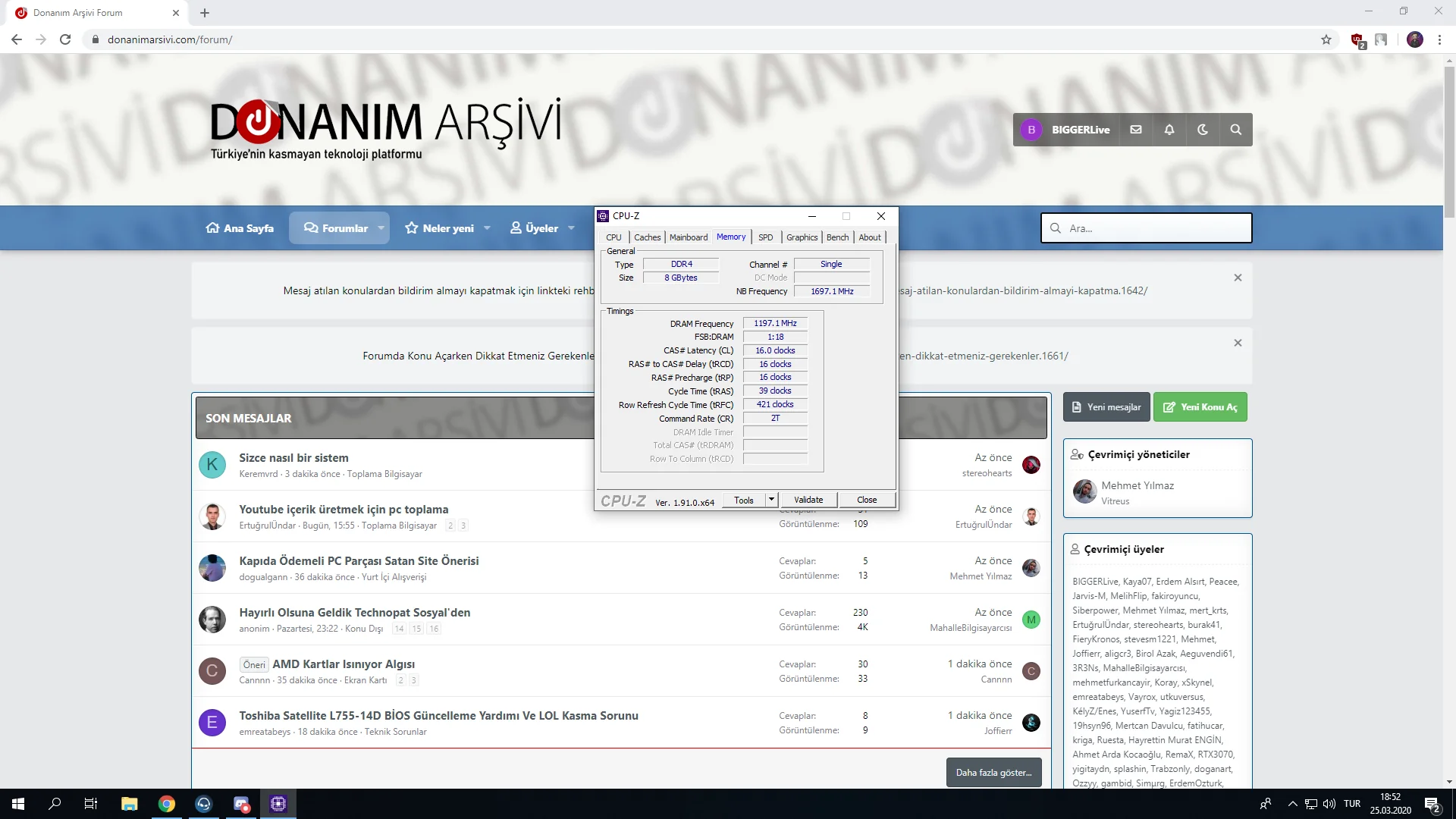Click the header search magnifier icon
Viewport: 1456px width, 819px height.
(x=1235, y=130)
